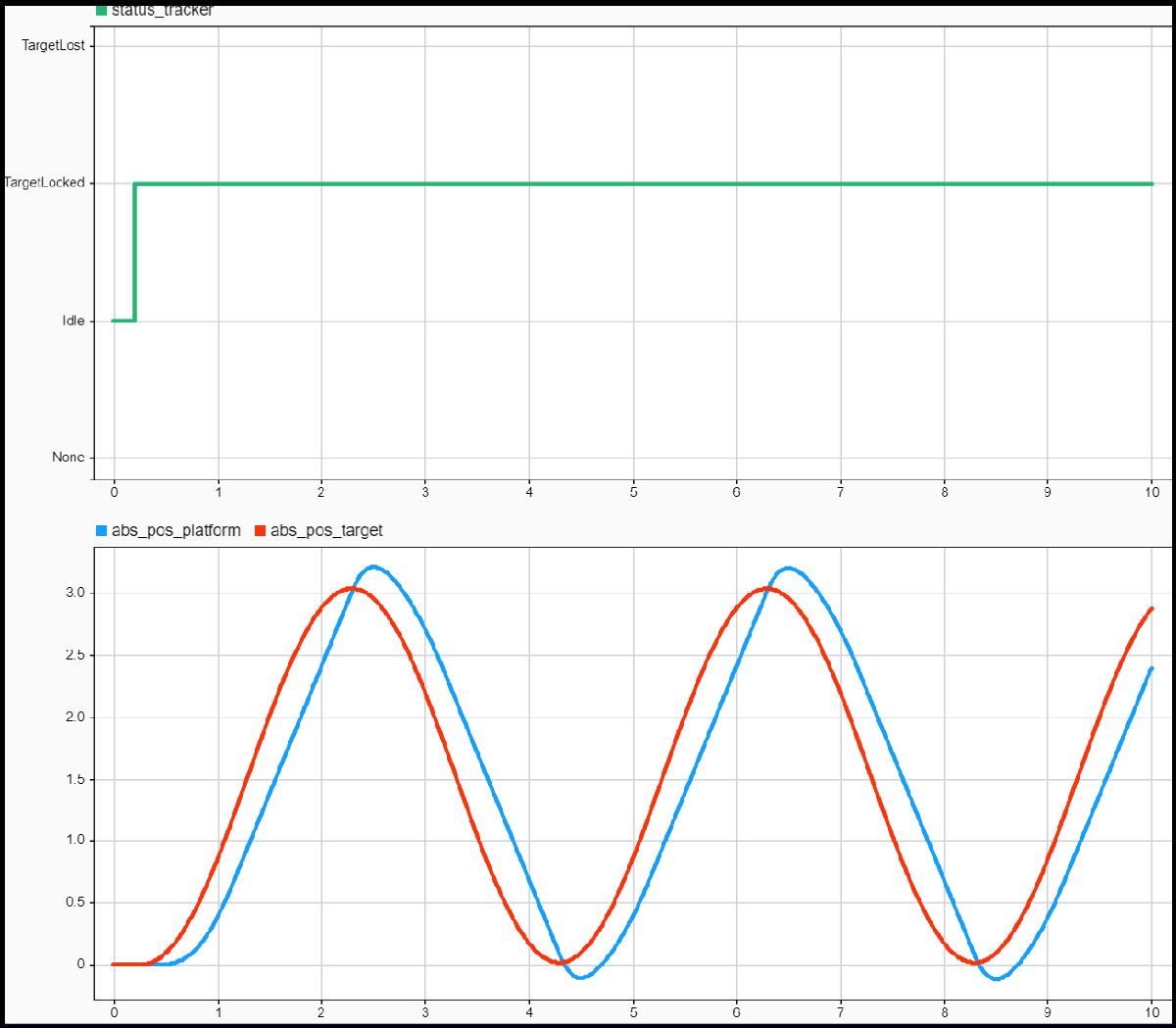Select the green status_tracker signal trace

coord(588,182)
